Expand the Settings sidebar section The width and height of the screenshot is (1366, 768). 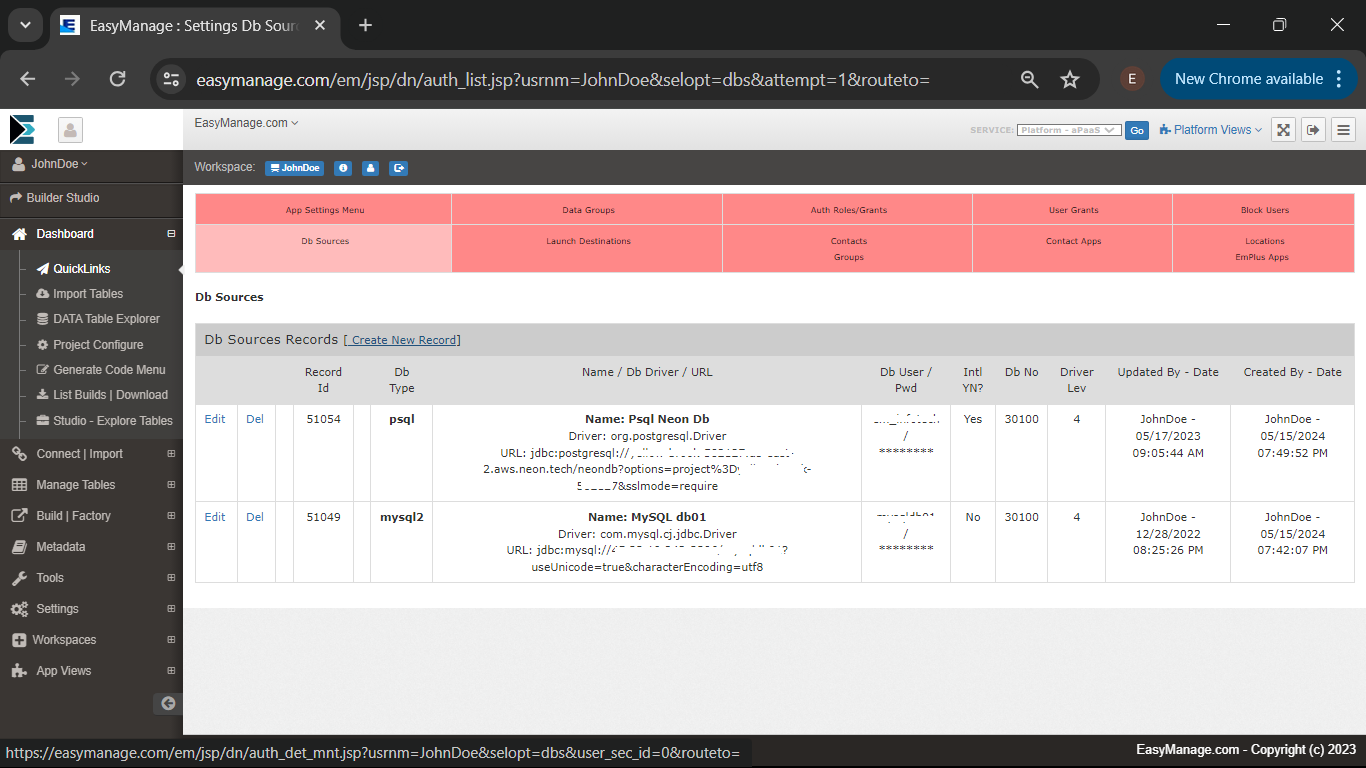coord(171,609)
